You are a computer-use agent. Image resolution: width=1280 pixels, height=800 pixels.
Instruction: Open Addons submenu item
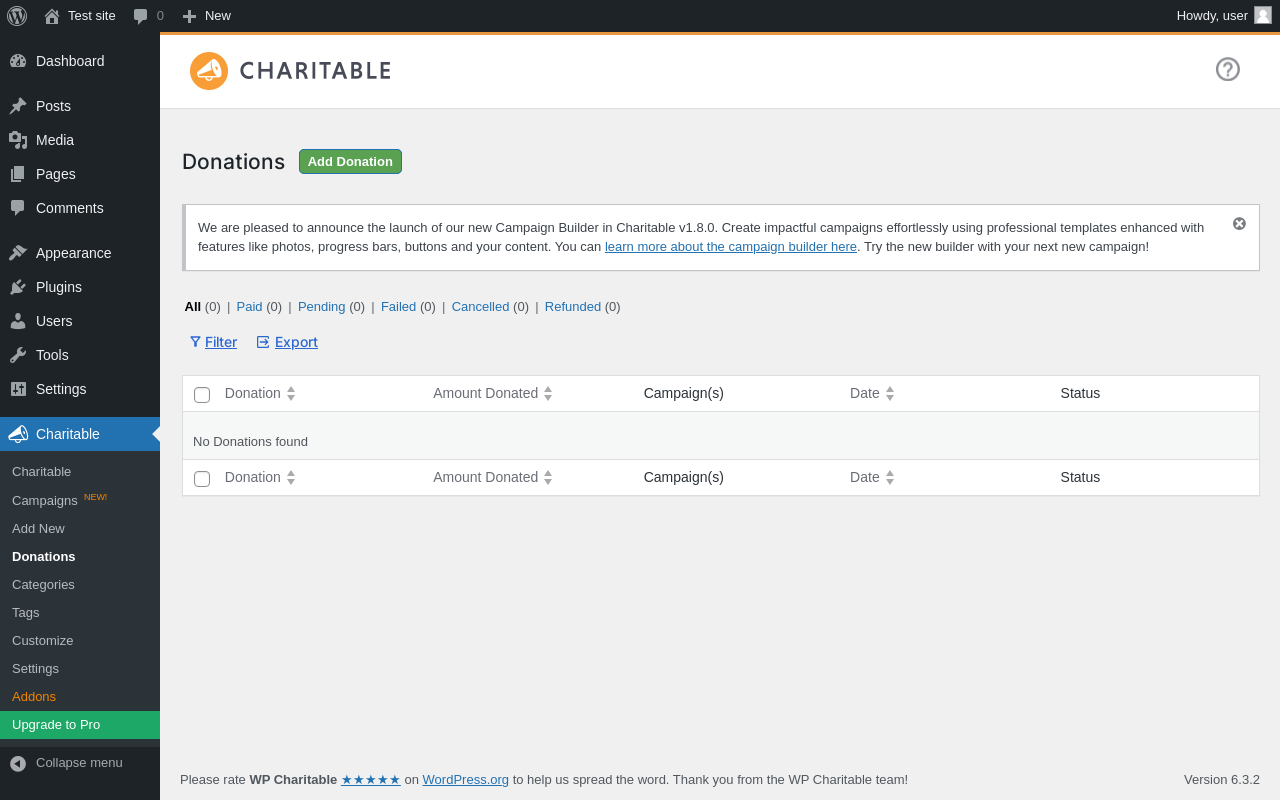pyautogui.click(x=80, y=696)
